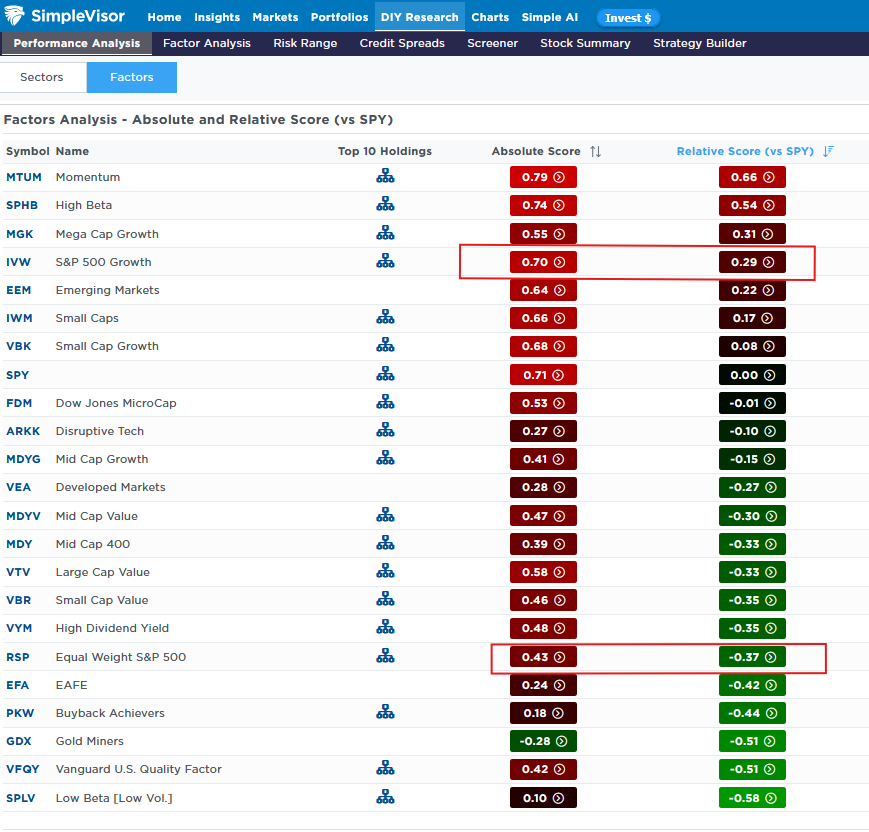
Task: Open top 10 holdings icon for MTUM
Action: click(385, 177)
